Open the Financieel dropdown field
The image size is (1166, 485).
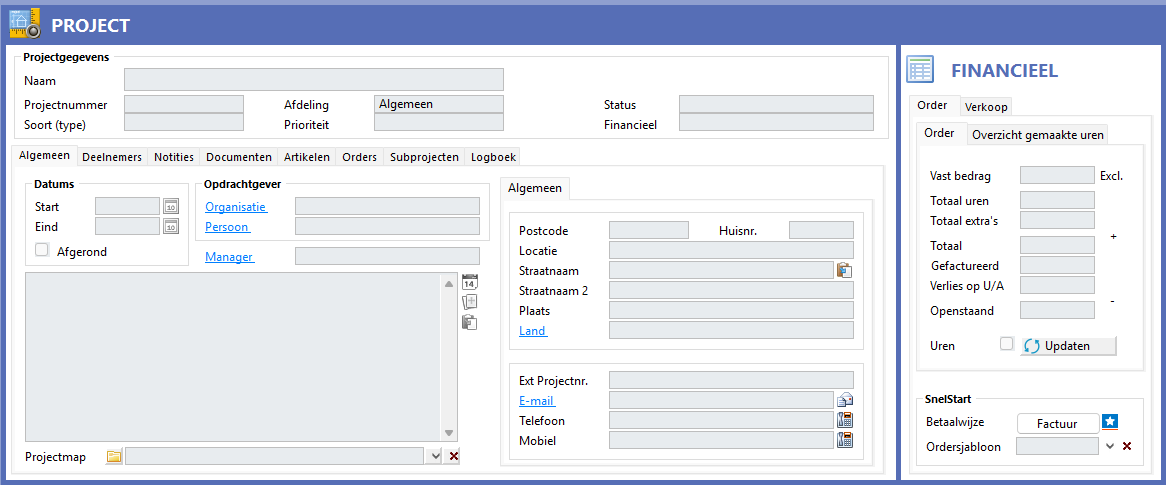pyautogui.click(x=777, y=123)
